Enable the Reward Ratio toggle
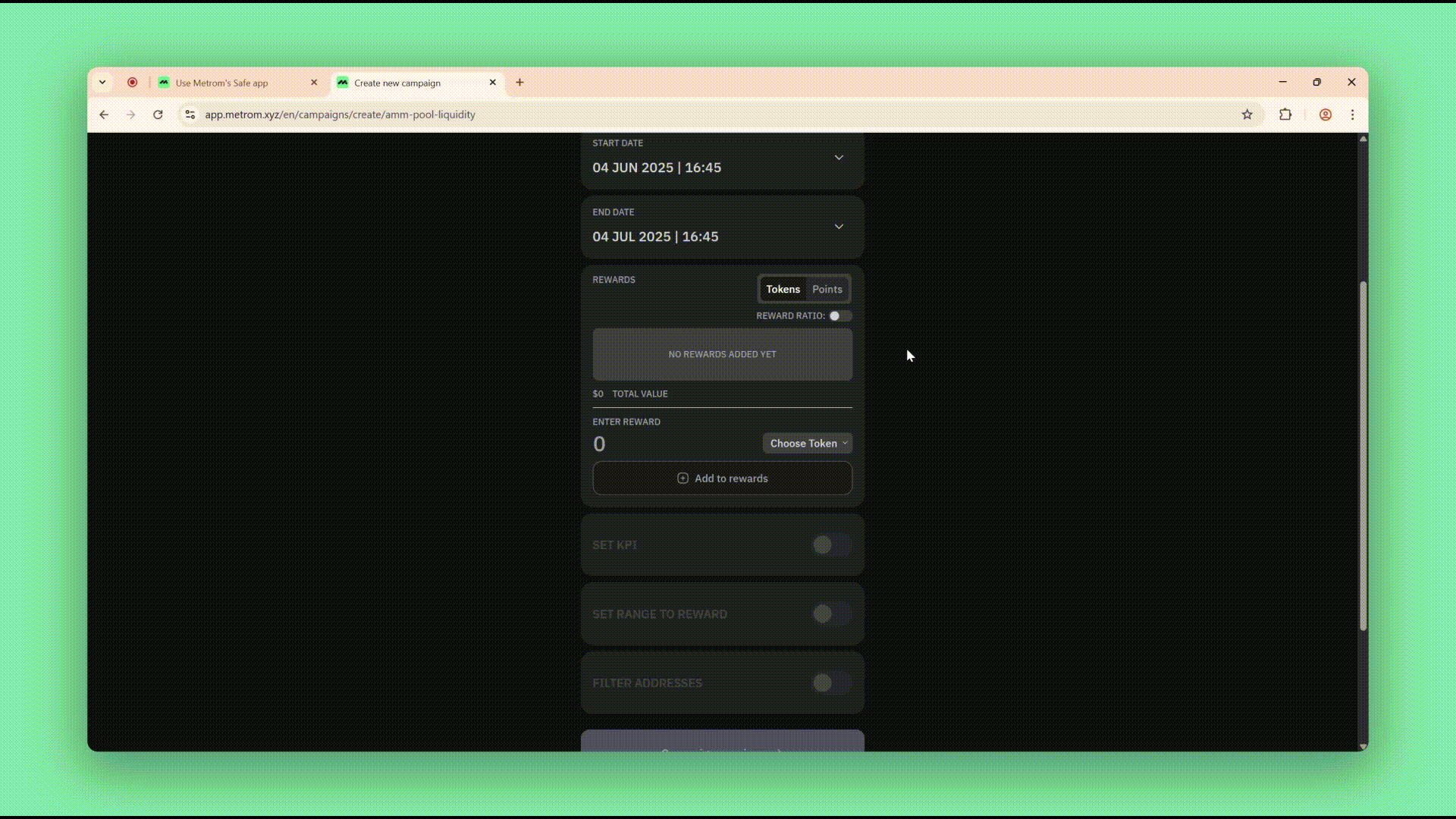1456x819 pixels. (x=839, y=316)
